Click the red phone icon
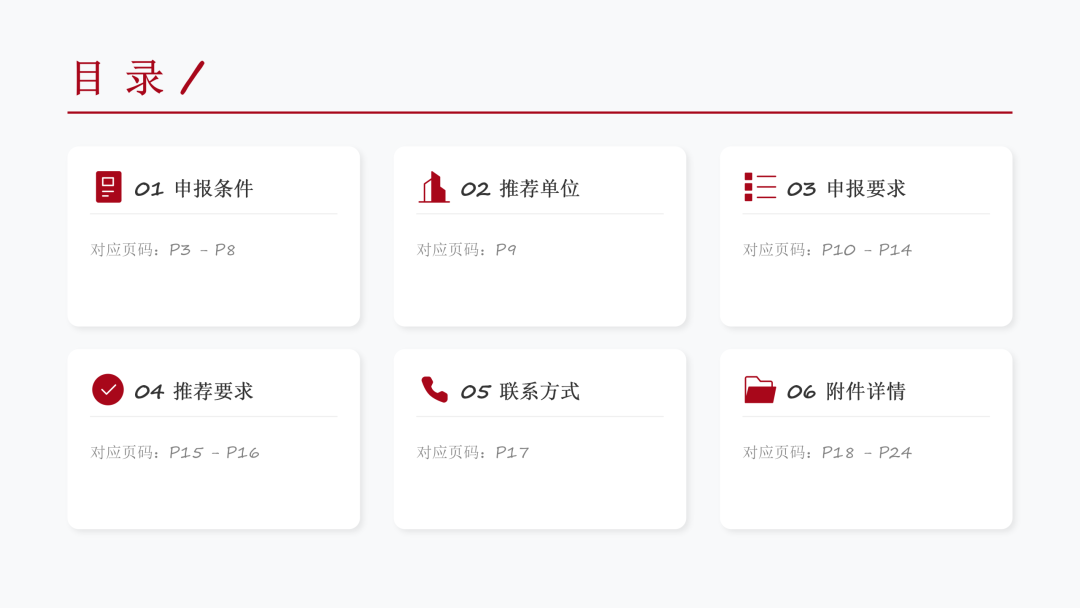 click(x=434, y=390)
